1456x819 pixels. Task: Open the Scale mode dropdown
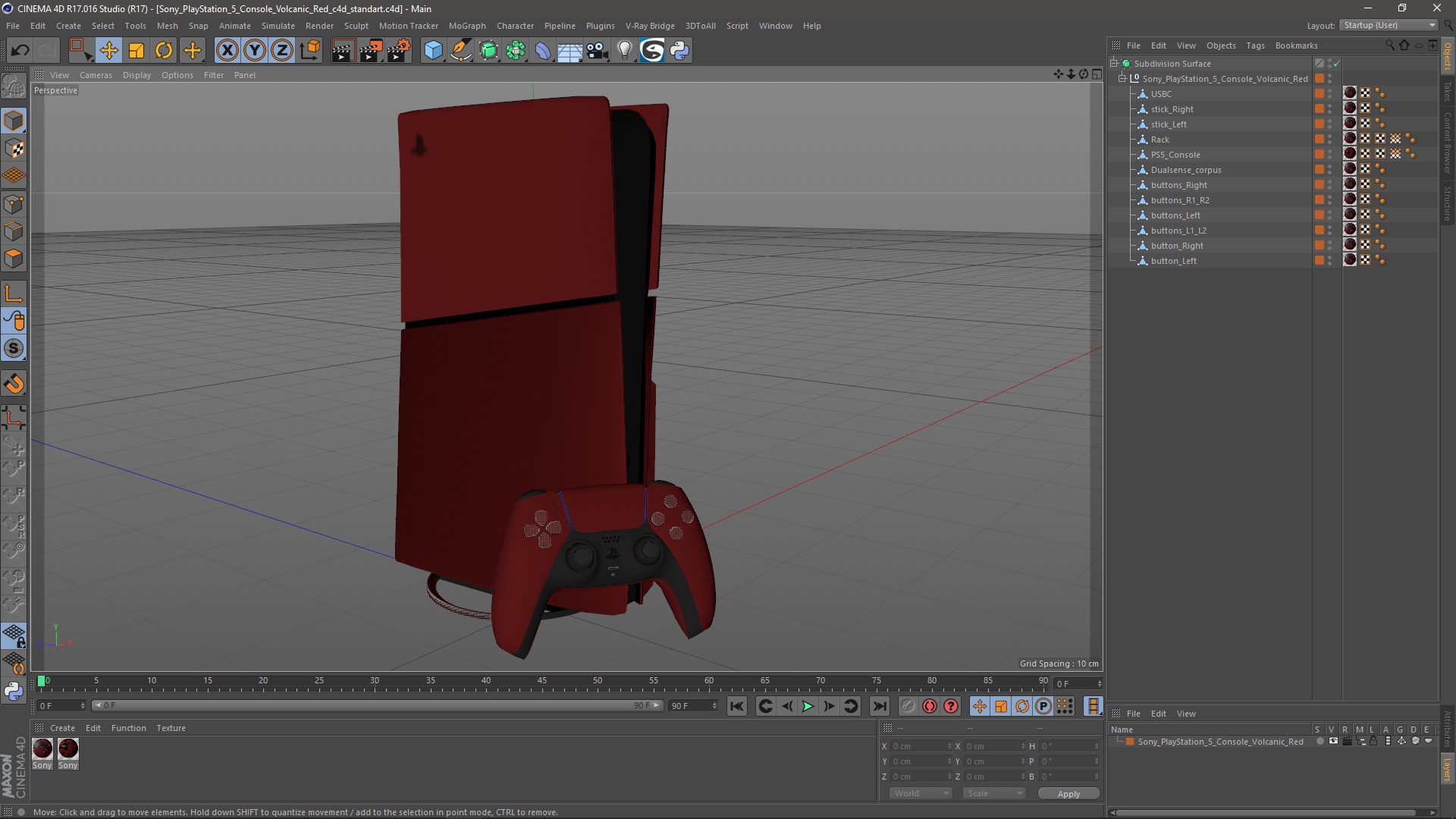[993, 793]
